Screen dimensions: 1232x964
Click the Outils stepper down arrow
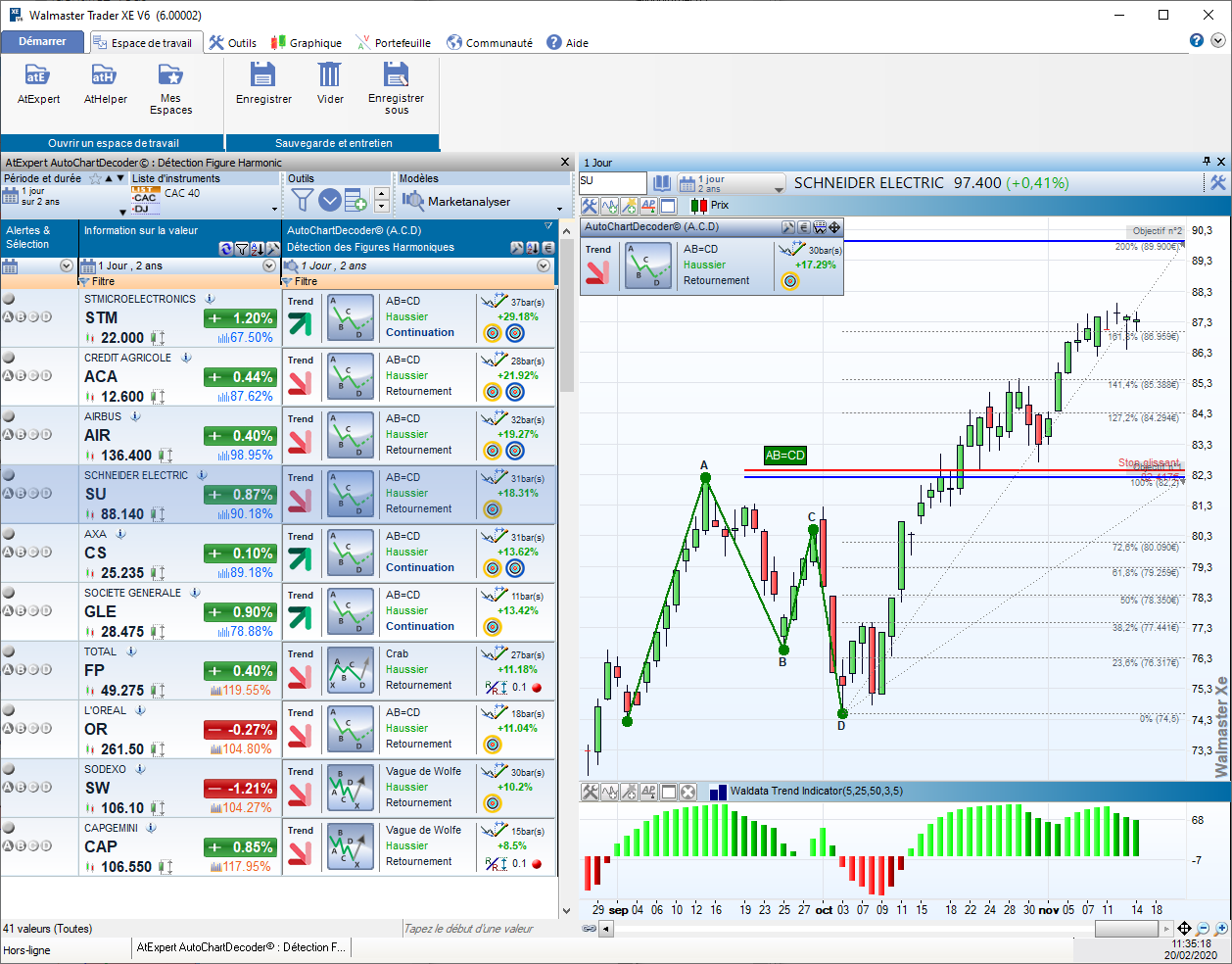[382, 207]
